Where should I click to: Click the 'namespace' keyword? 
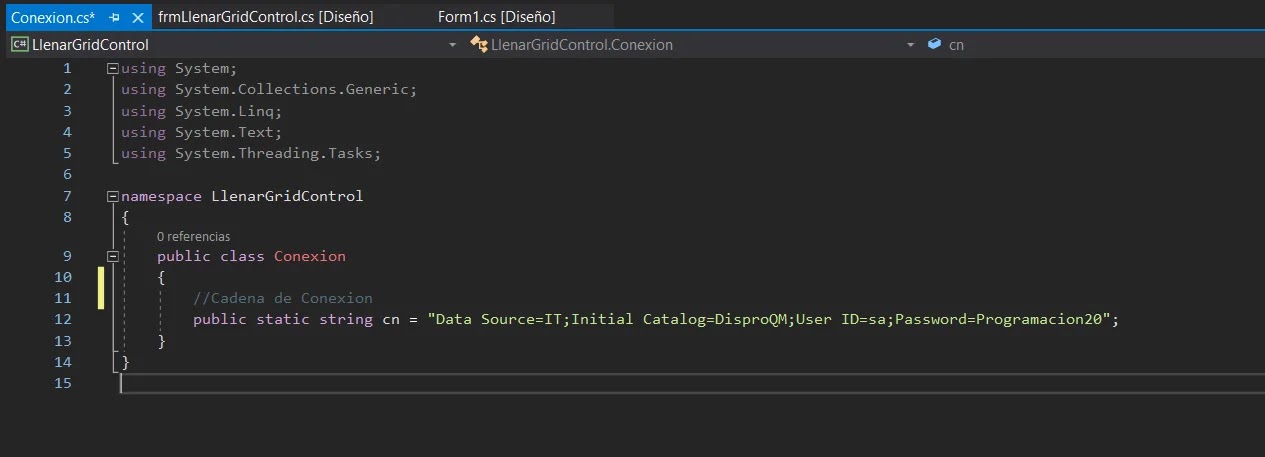[161, 196]
